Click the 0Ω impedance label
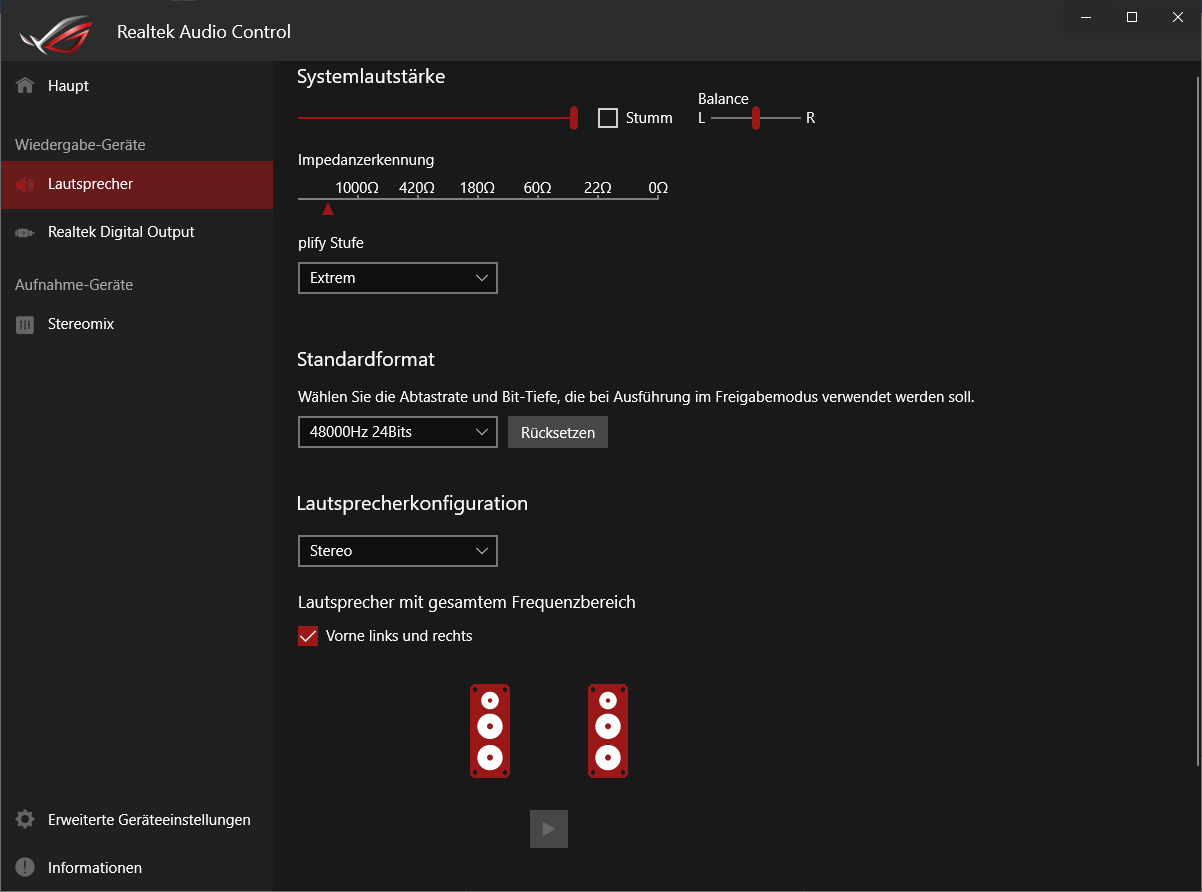The width and height of the screenshot is (1202, 892). (658, 188)
